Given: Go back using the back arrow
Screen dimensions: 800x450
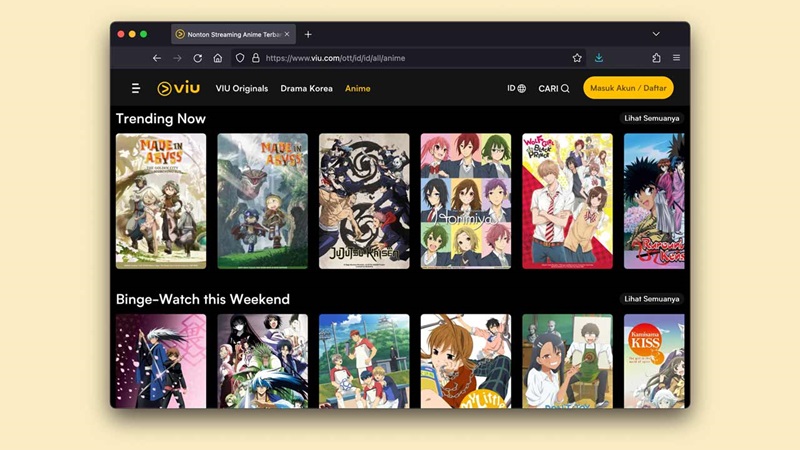Looking at the screenshot, I should pos(157,58).
